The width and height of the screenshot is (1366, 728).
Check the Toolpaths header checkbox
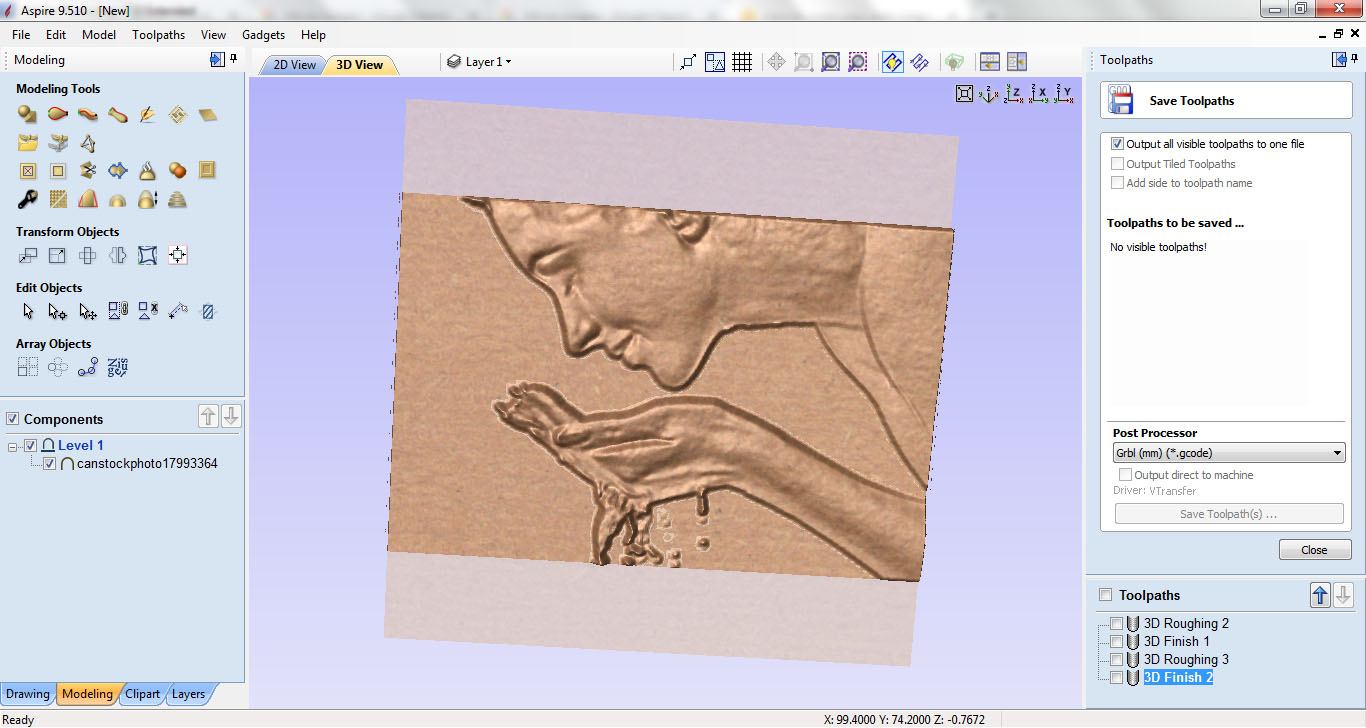point(1106,595)
